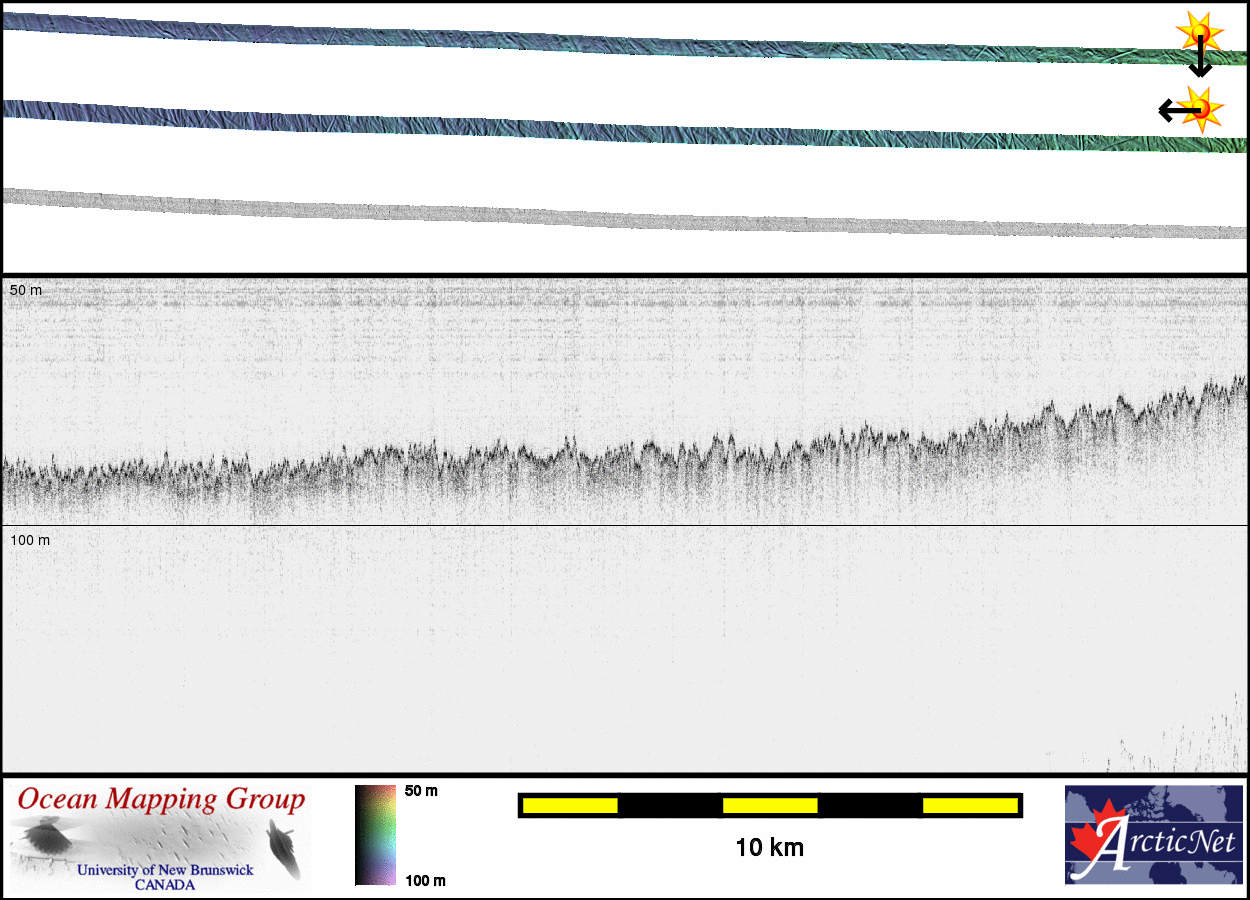Click the 10 km scale bar label

coord(769,848)
